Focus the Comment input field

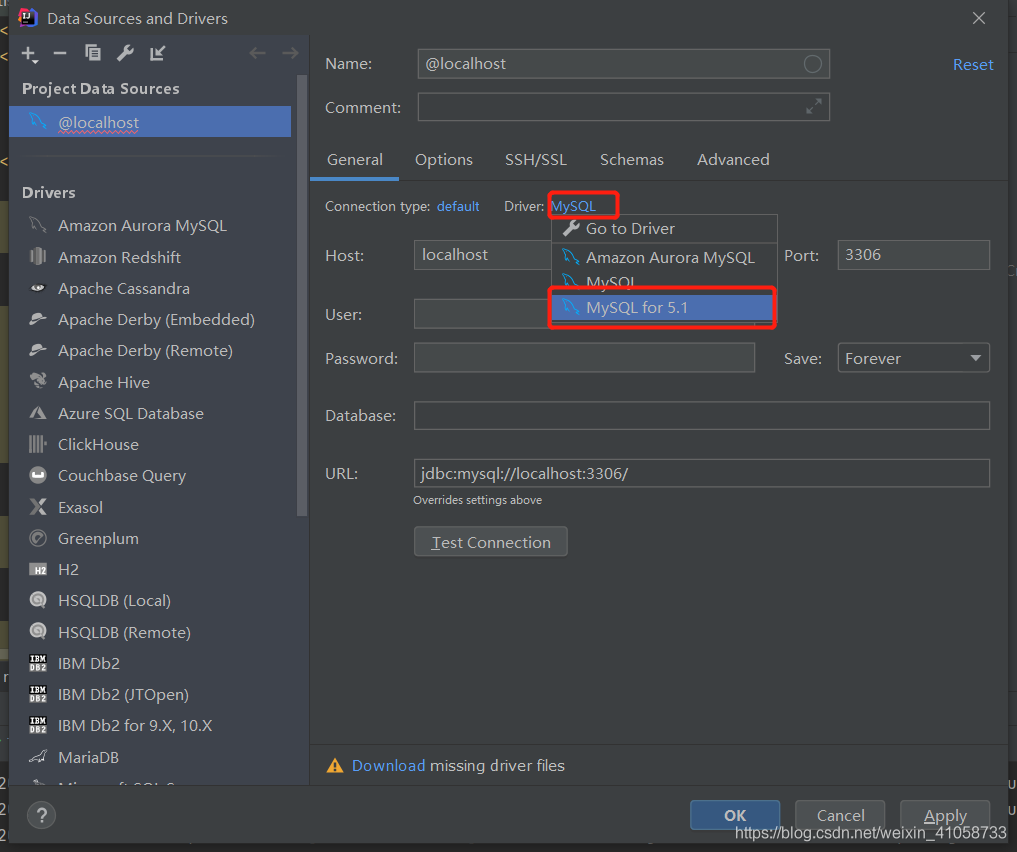[x=623, y=107]
